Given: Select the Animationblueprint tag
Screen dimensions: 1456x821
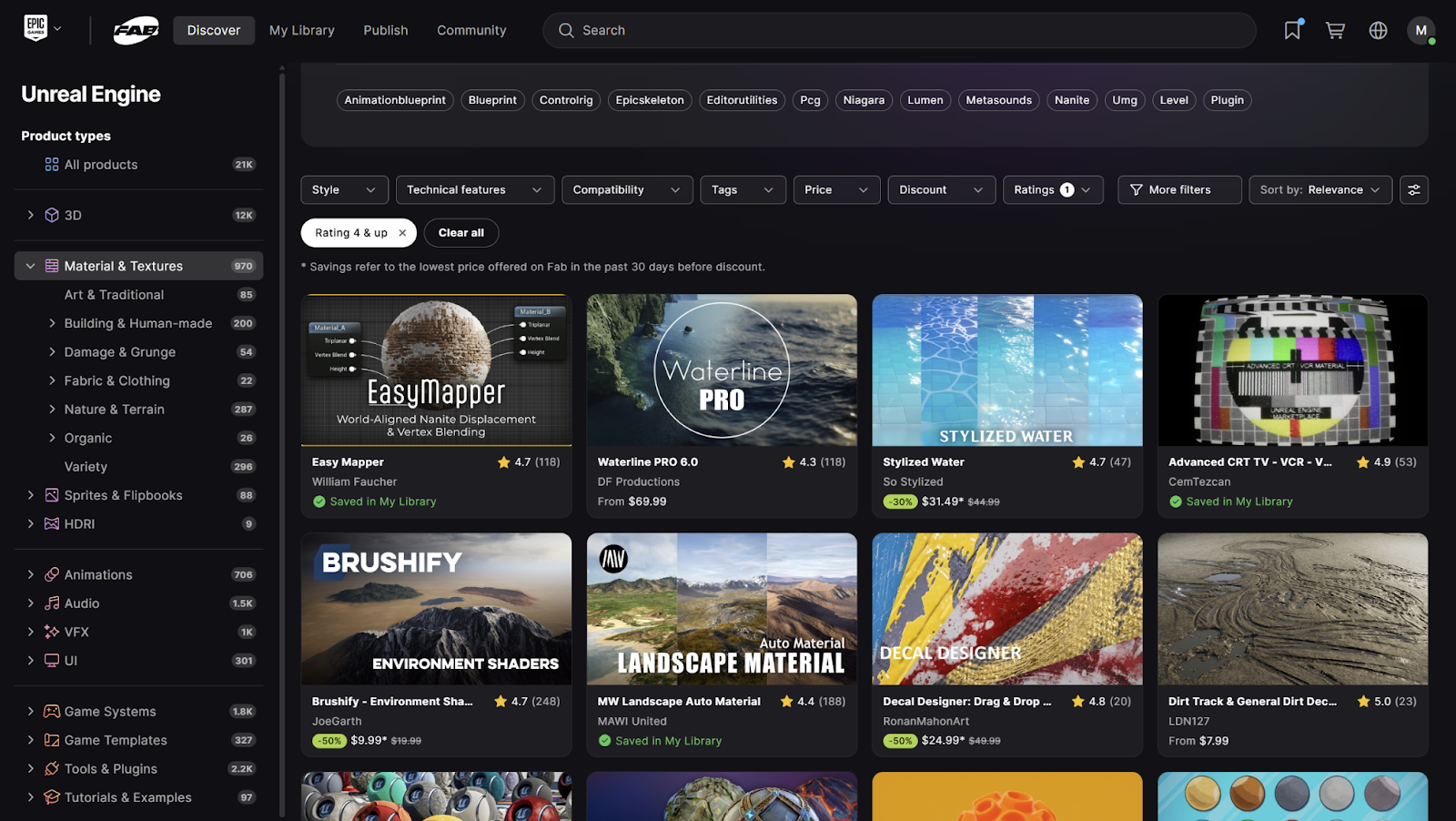Looking at the screenshot, I should pos(395,100).
